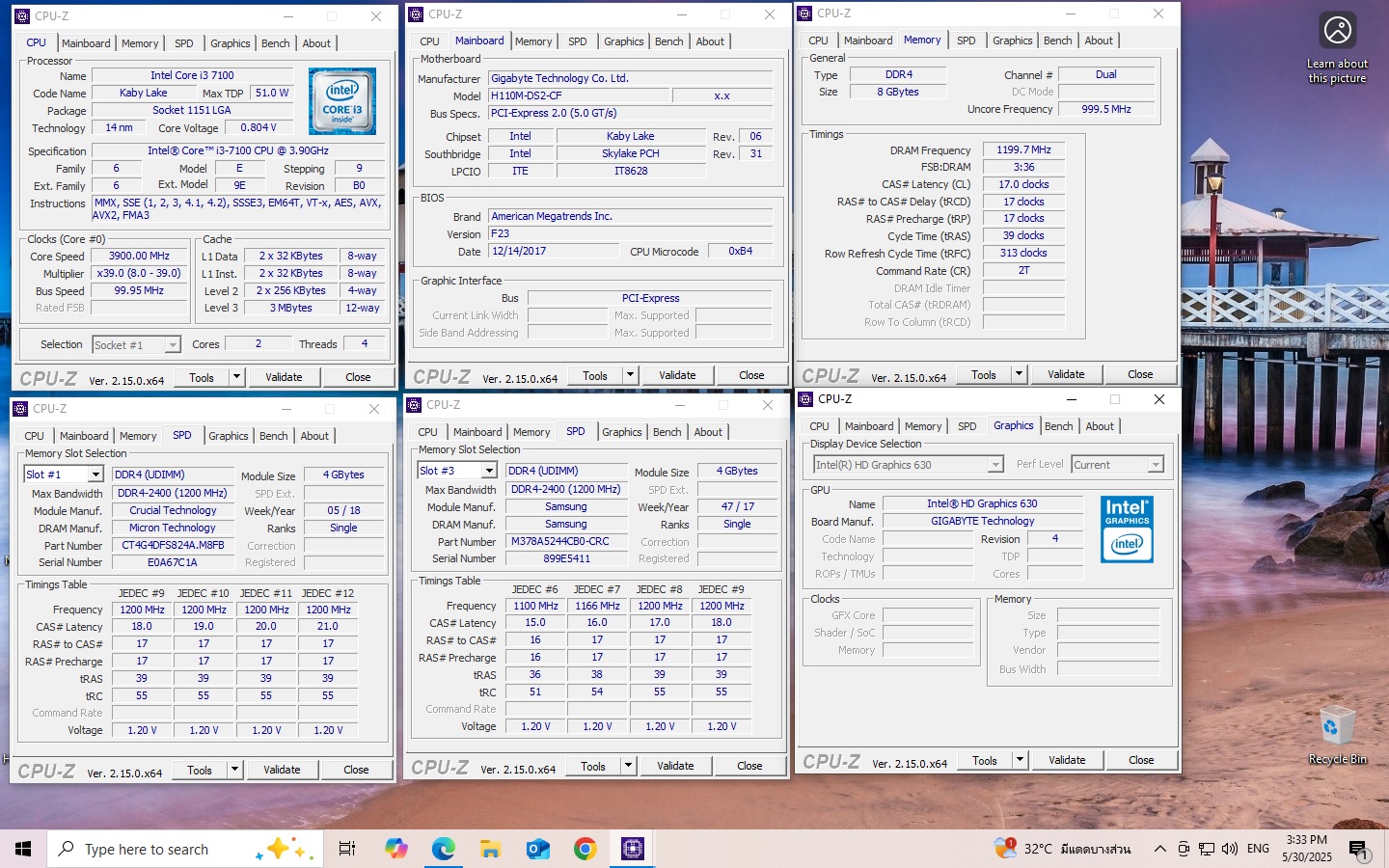Click the GPU Name Intel HD Graphics 630 field
Viewport: 1389px width, 868px height.
pyautogui.click(x=982, y=503)
